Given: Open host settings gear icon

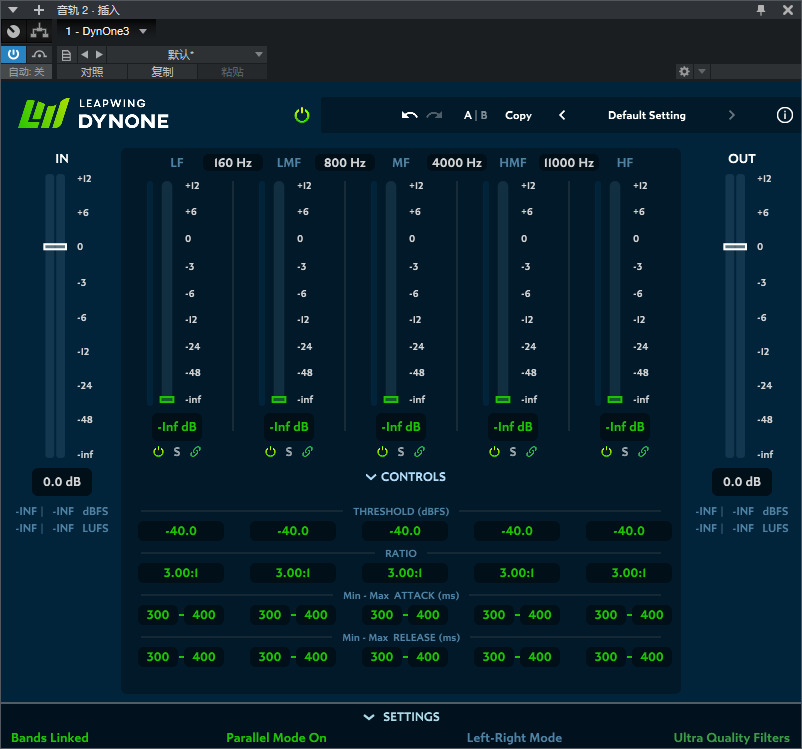Looking at the screenshot, I should tap(684, 72).
